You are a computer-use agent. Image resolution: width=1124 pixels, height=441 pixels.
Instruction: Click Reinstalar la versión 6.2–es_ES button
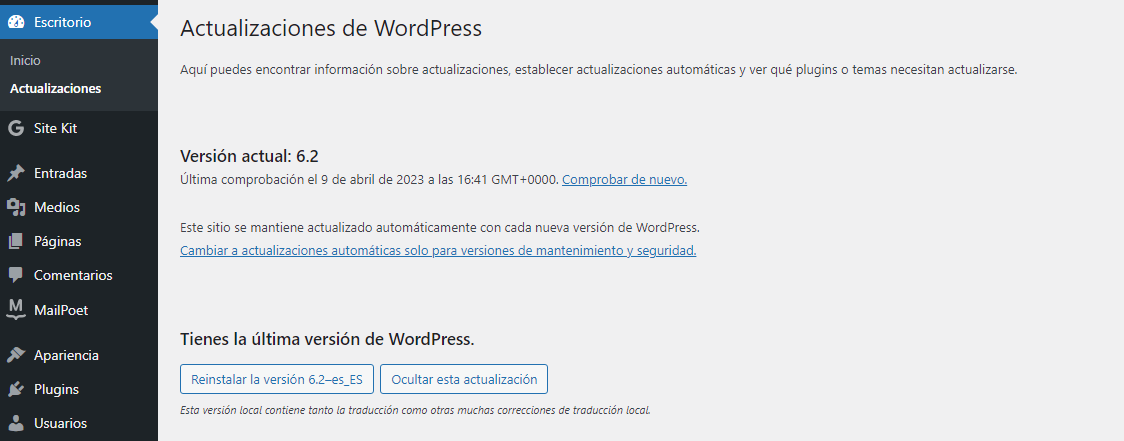pos(277,379)
